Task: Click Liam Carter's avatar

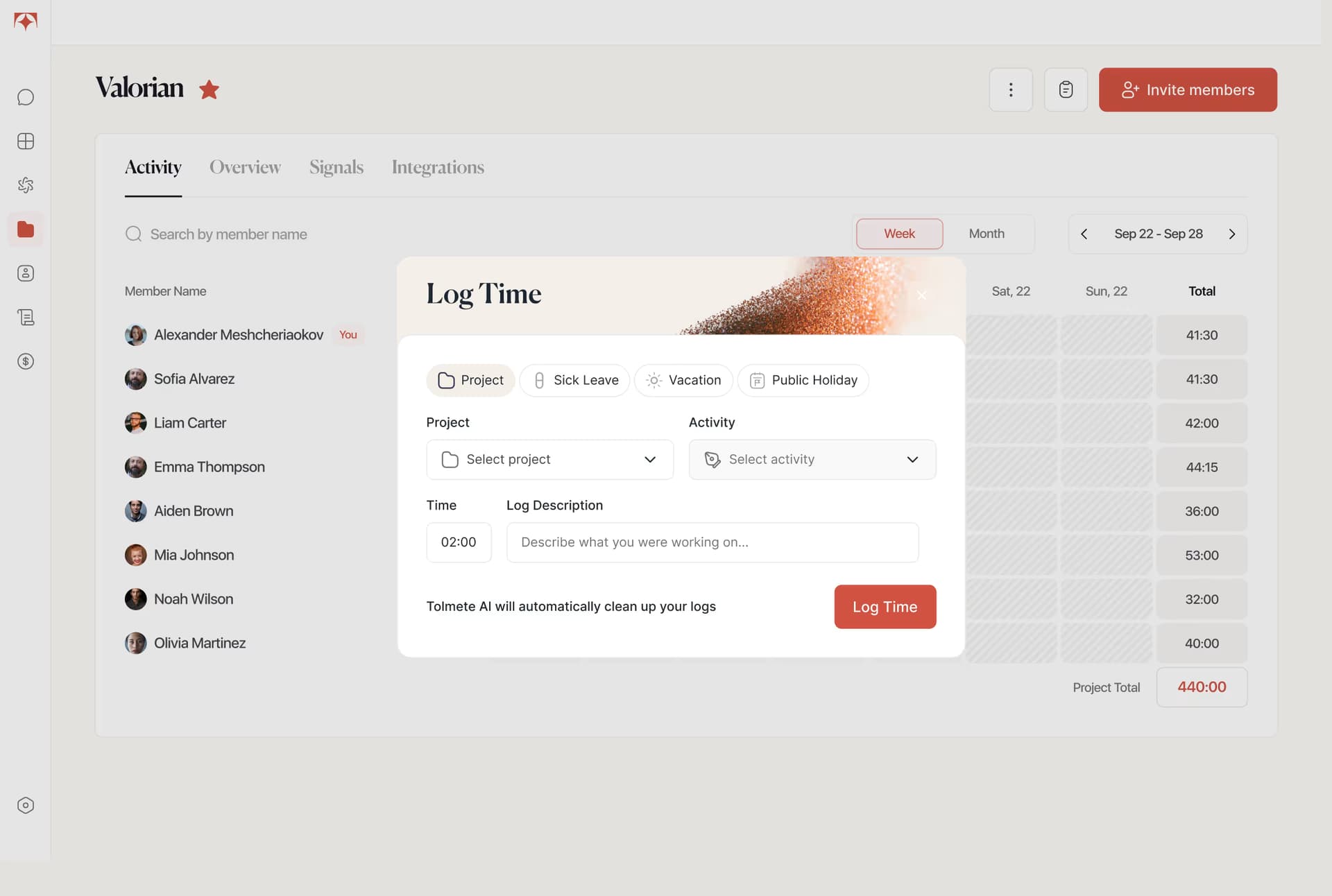Action: [x=135, y=423]
